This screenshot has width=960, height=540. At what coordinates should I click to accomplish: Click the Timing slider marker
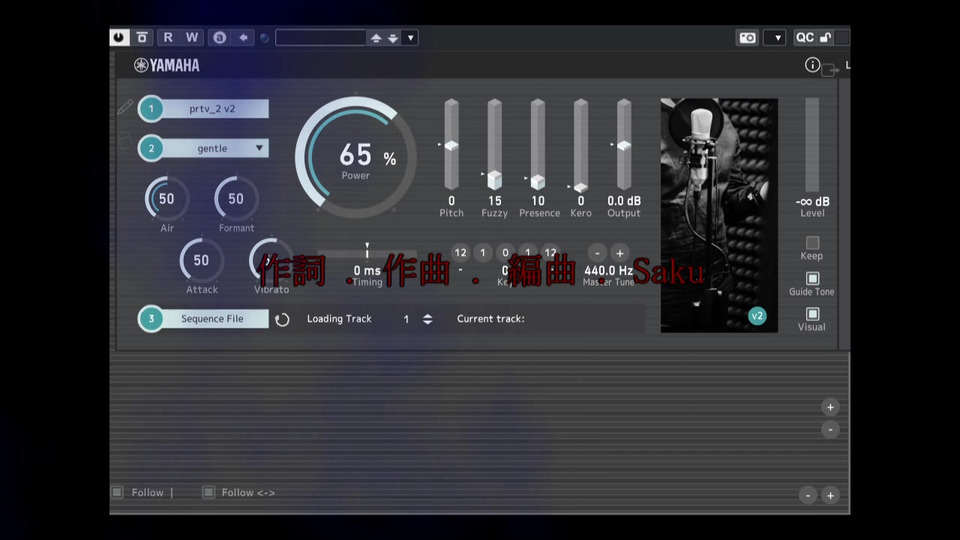pyautogui.click(x=367, y=250)
